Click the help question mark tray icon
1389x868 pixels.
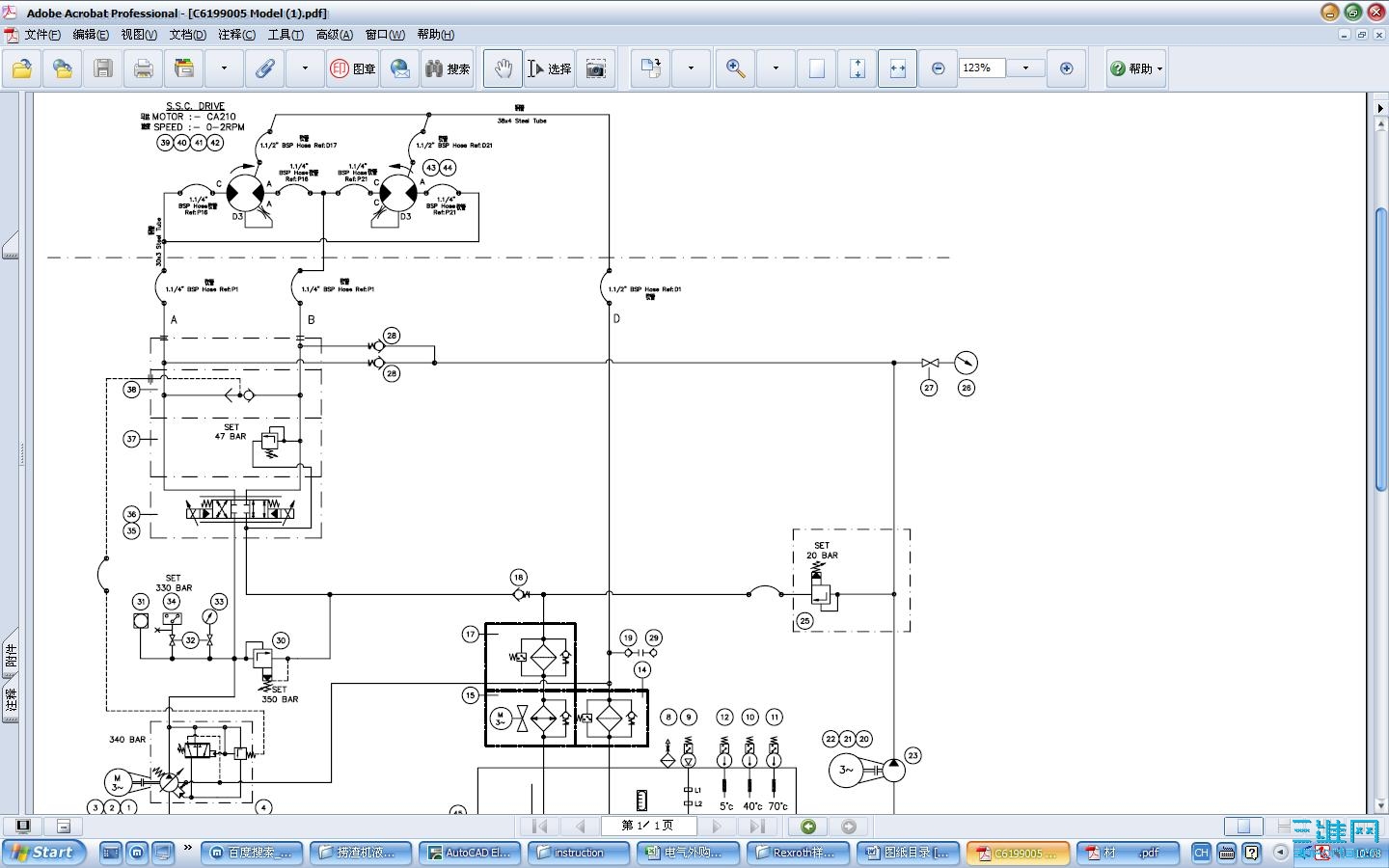click(1251, 853)
